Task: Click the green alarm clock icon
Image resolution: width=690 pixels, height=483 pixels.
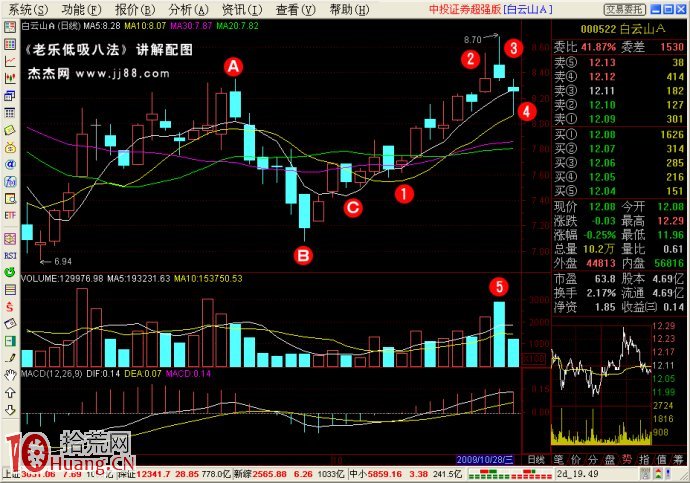Action: tap(10, 272)
